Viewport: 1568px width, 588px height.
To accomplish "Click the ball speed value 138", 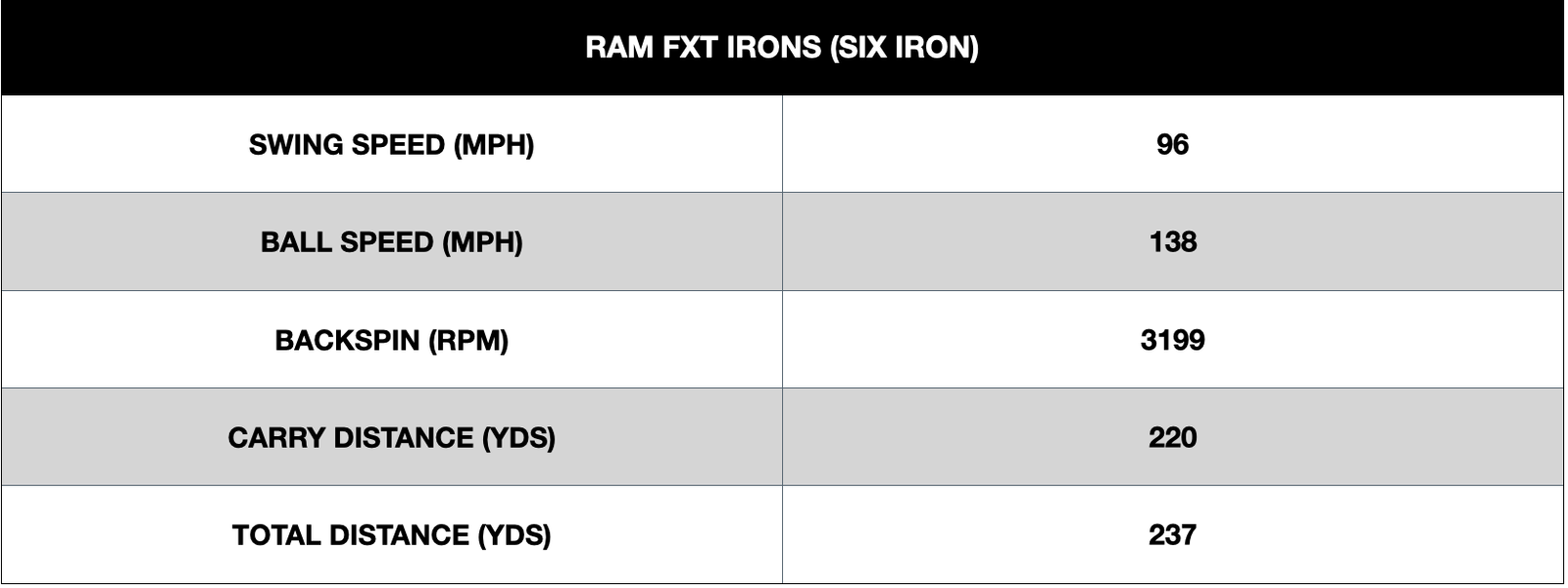I will point(1172,242).
